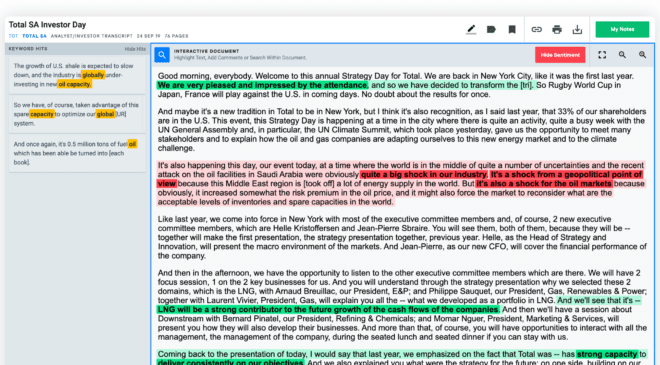Open My Notes panel
The width and height of the screenshot is (660, 365).
(622, 29)
